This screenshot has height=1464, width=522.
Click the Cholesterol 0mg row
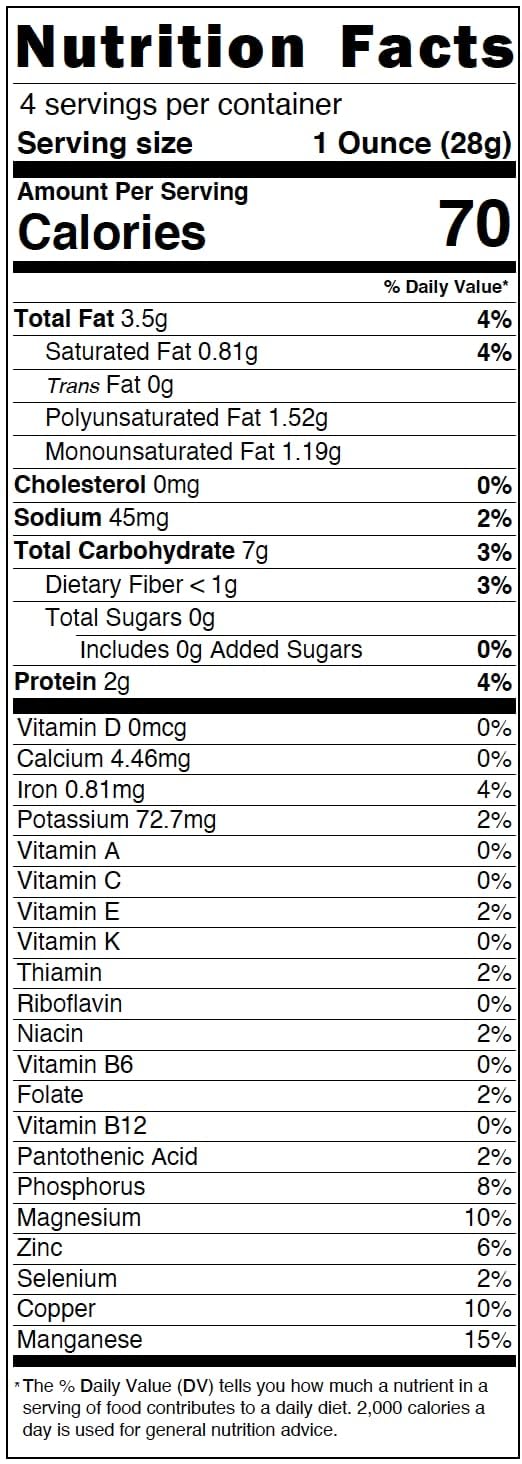pyautogui.click(x=263, y=485)
